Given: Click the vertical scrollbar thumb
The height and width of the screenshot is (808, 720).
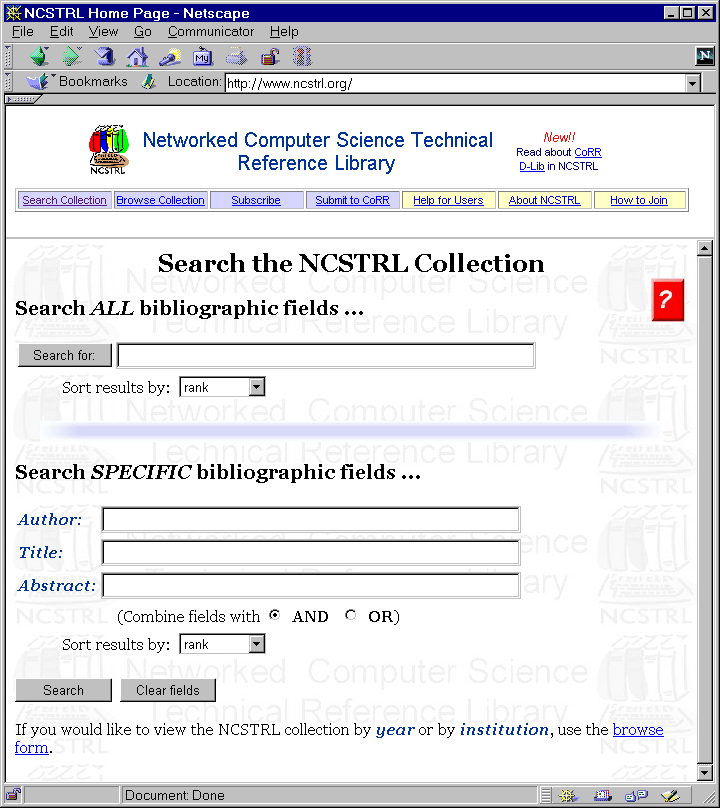Looking at the screenshot, I should [x=705, y=510].
